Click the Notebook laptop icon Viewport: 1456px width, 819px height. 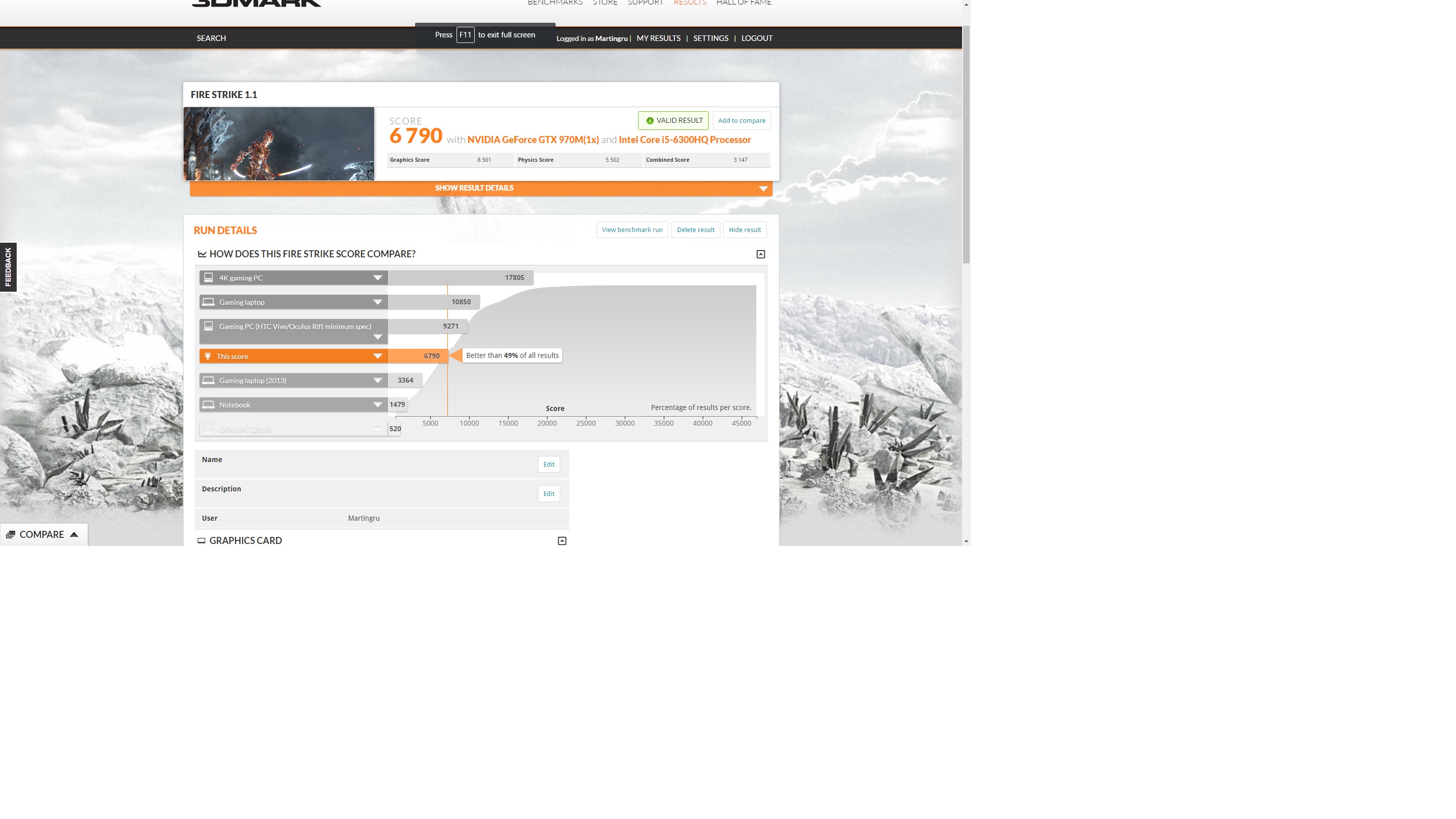pos(209,404)
